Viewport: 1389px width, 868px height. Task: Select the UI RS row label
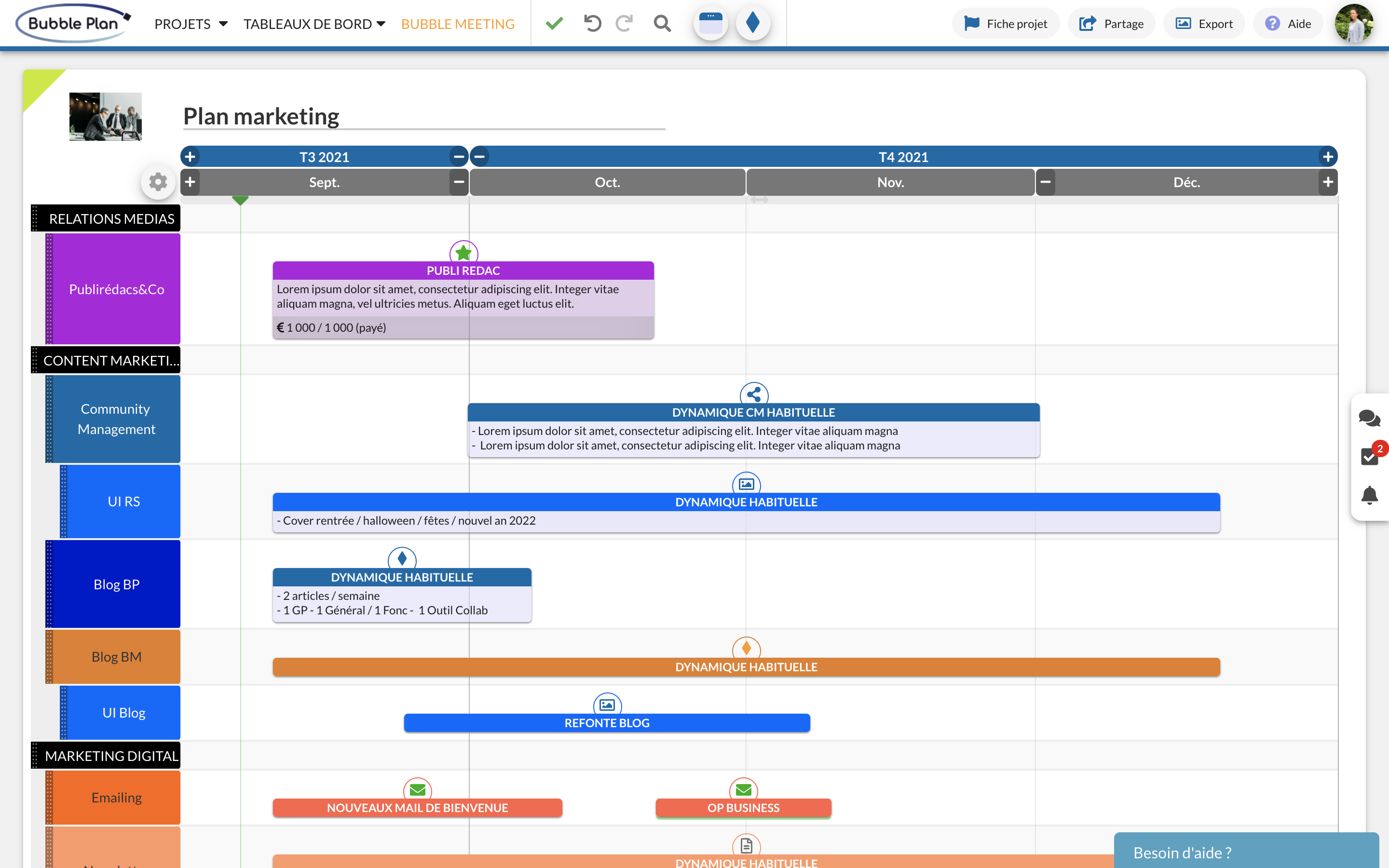pyautogui.click(x=120, y=501)
